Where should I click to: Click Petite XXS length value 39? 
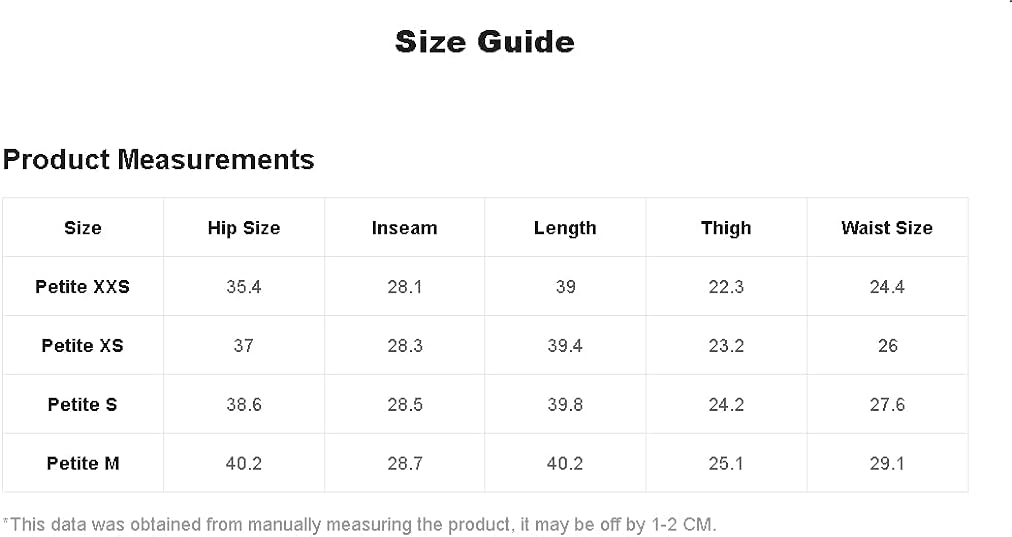(x=565, y=287)
